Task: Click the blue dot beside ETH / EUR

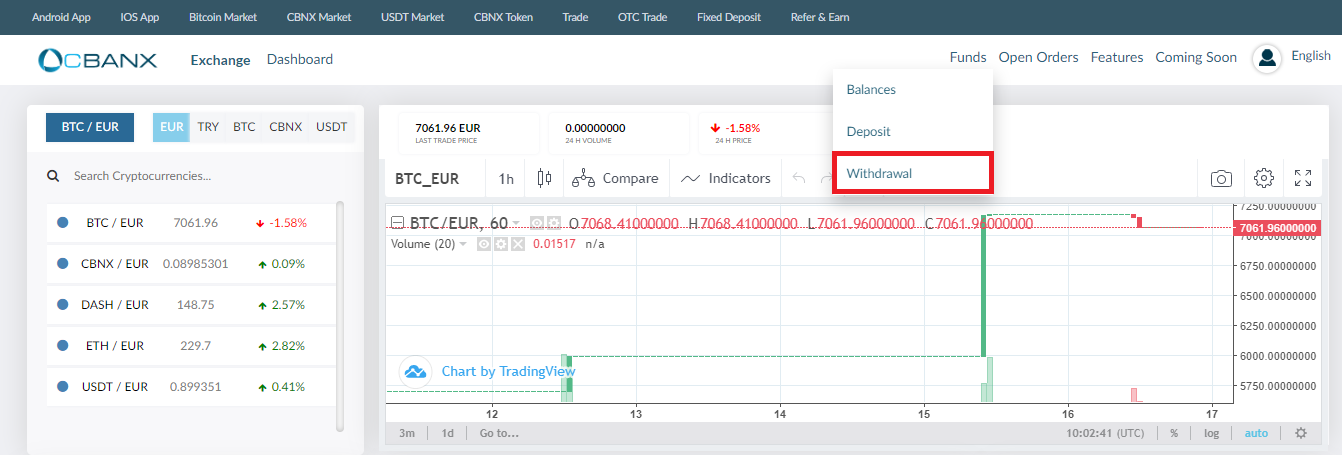Action: (62, 345)
